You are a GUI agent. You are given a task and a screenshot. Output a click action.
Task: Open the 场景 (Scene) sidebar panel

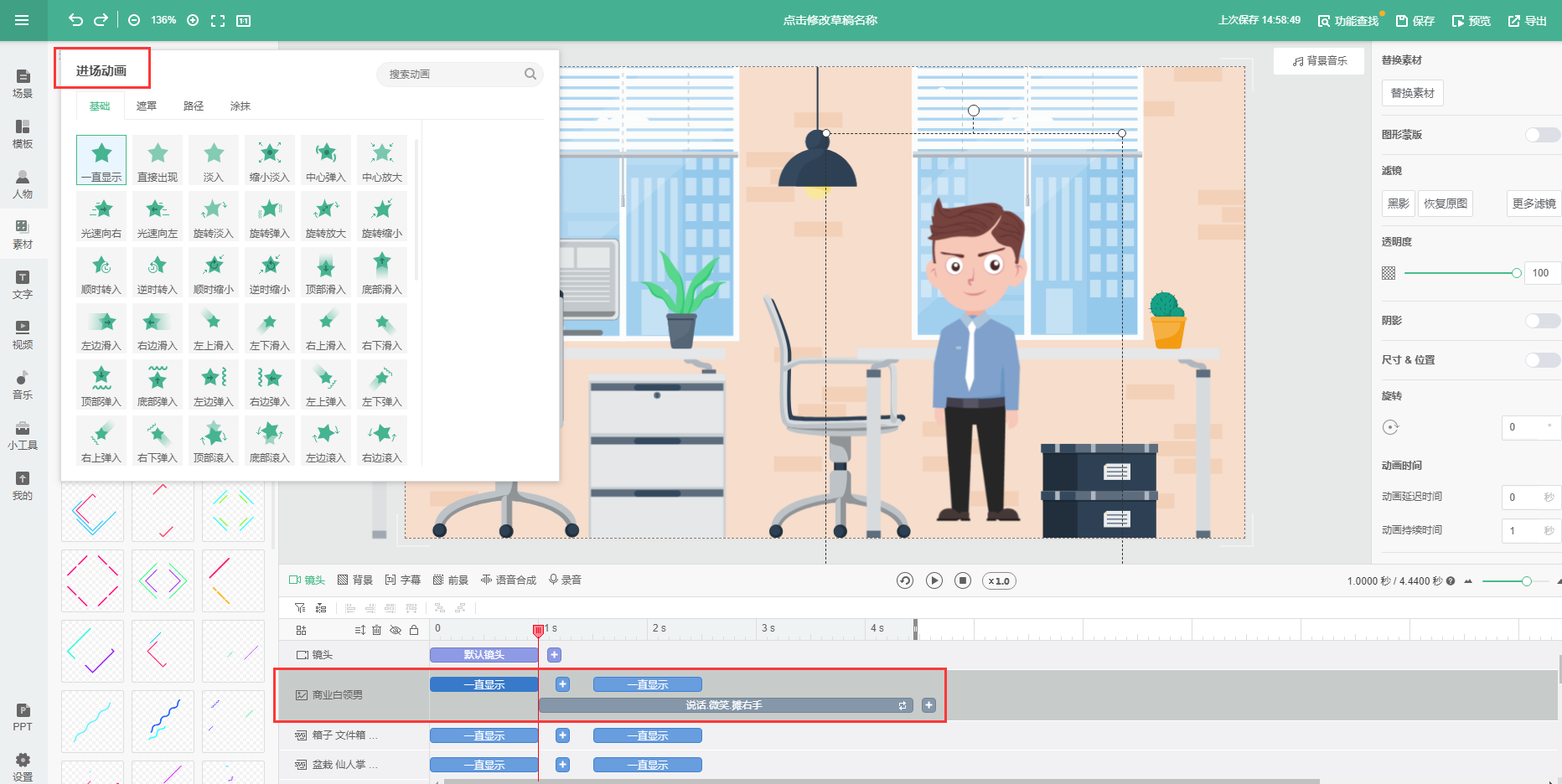23,84
